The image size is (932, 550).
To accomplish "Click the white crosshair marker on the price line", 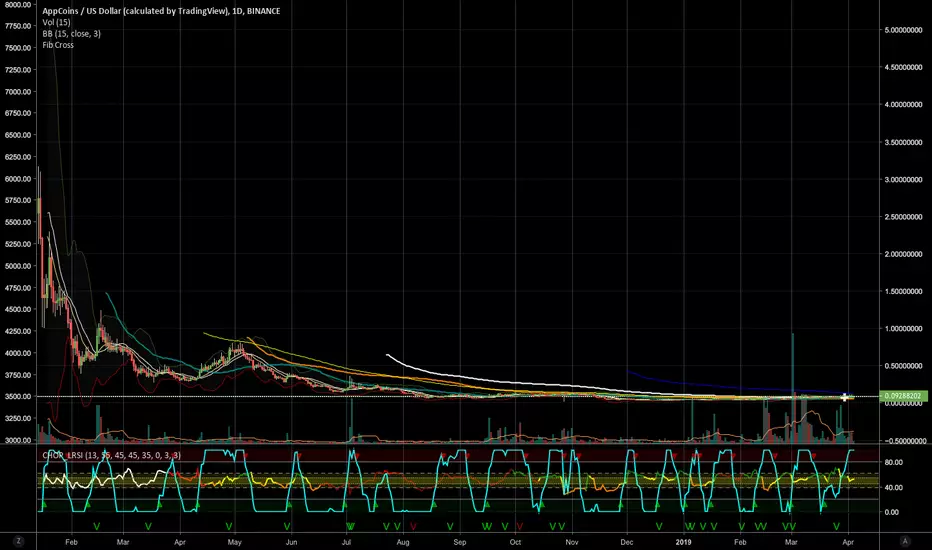I will click(x=844, y=397).
